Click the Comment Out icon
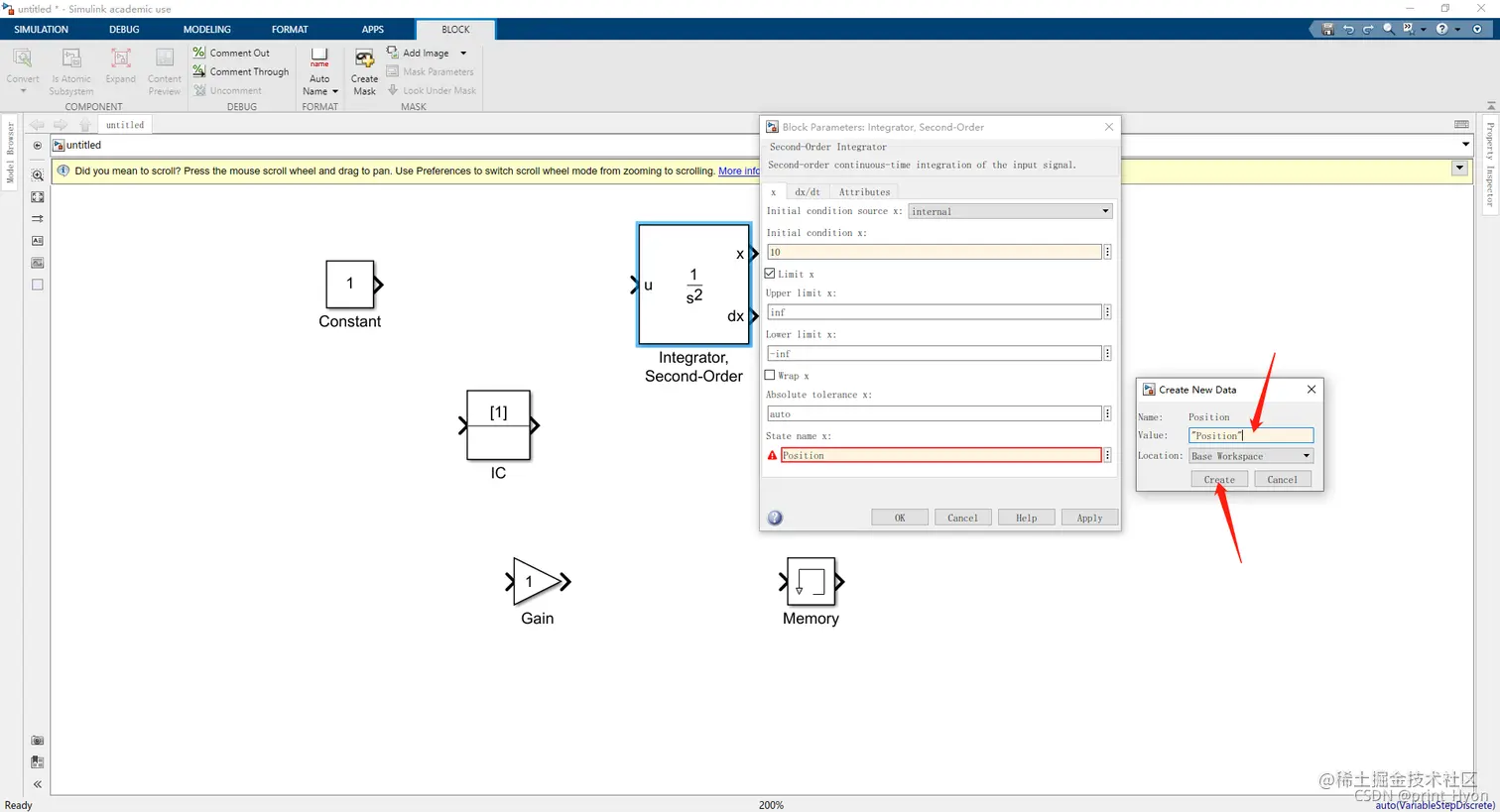This screenshot has width=1500, height=812. click(199, 53)
